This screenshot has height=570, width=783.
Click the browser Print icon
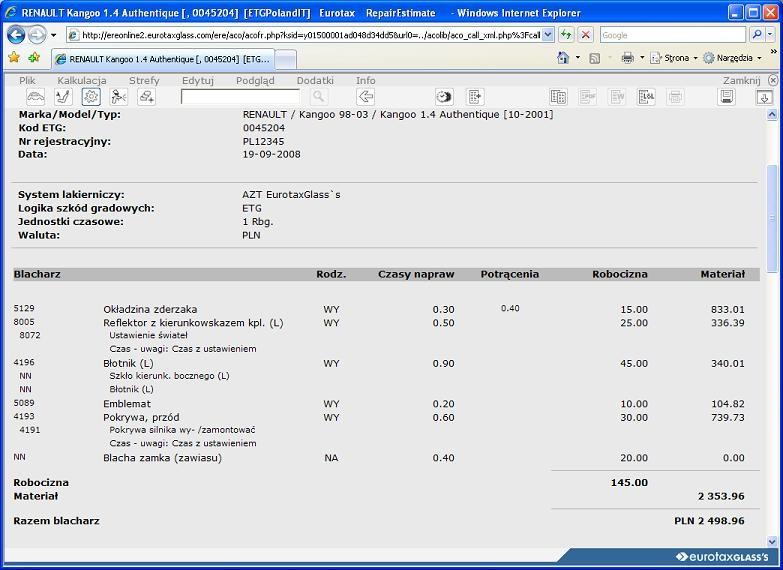click(628, 58)
